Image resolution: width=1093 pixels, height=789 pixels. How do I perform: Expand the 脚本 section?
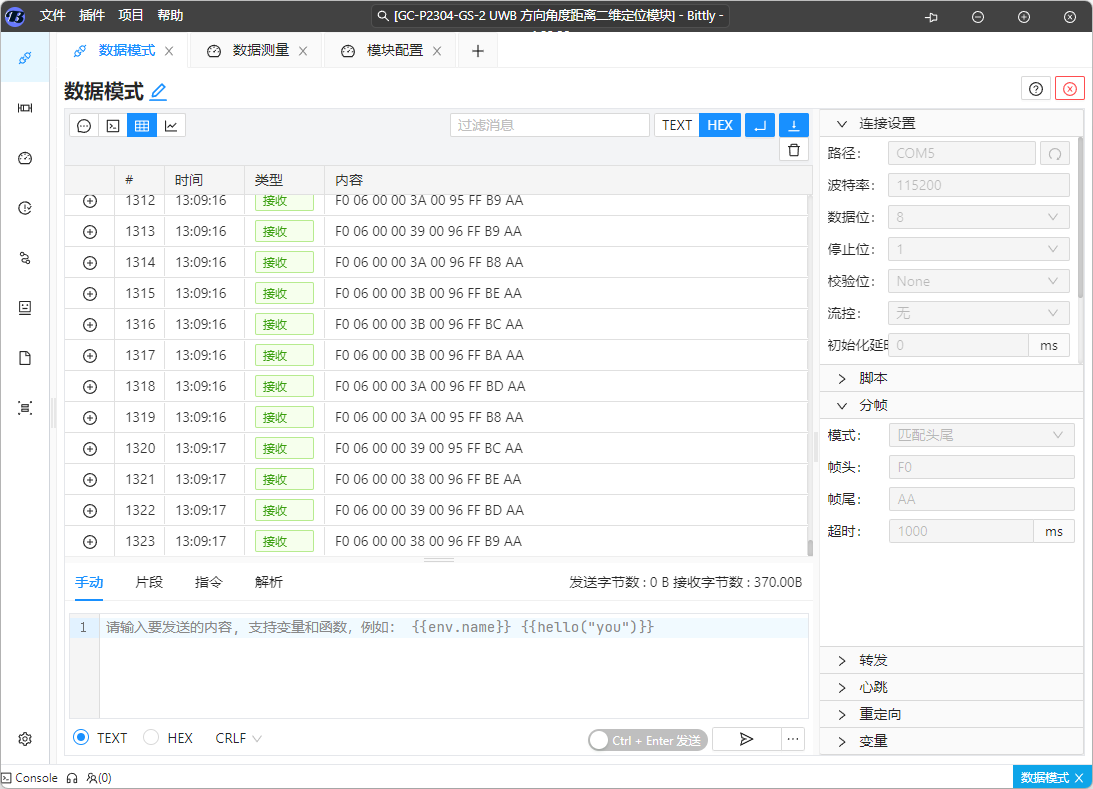pyautogui.click(x=873, y=378)
